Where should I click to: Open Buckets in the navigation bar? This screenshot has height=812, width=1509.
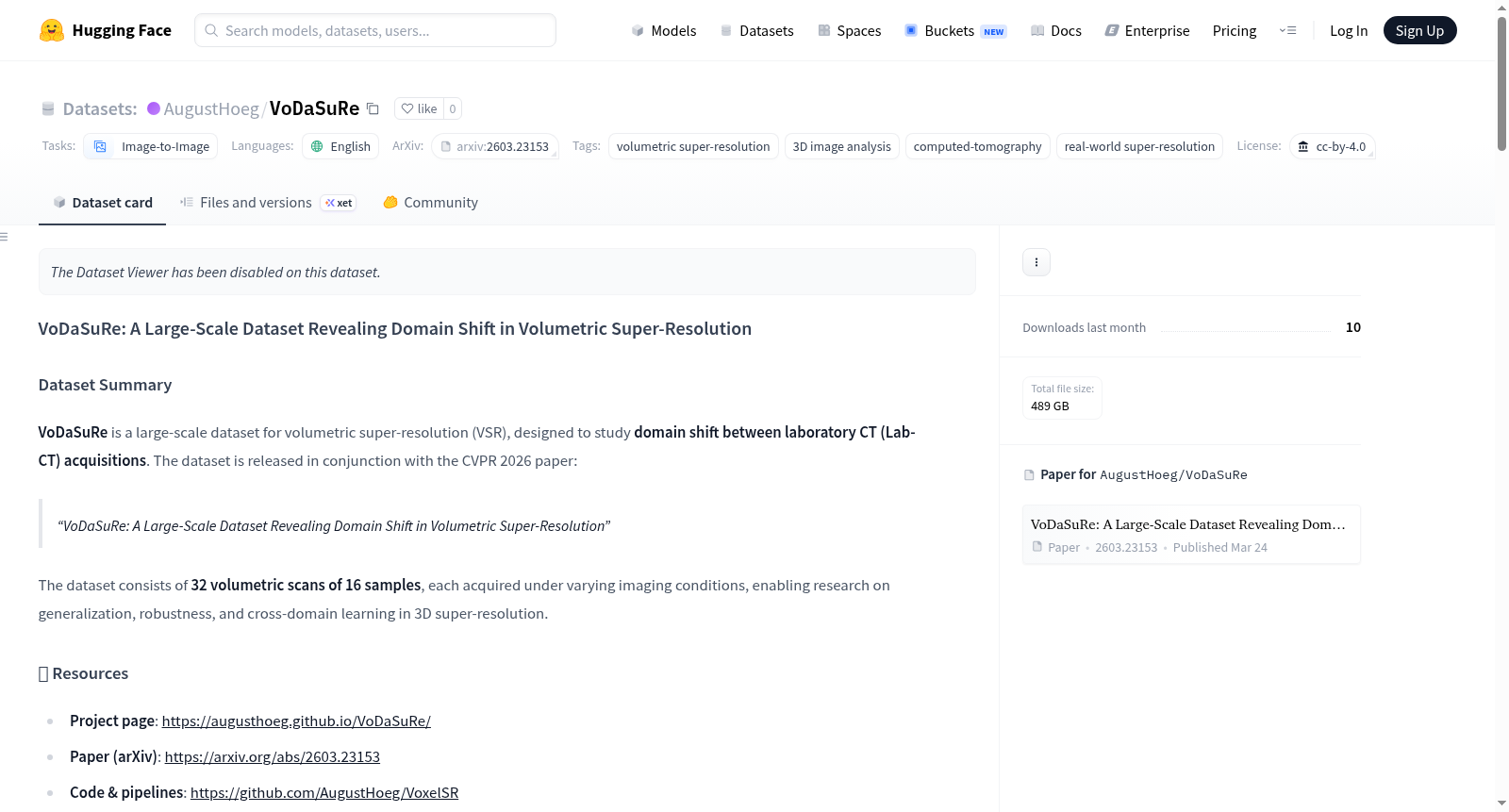tap(955, 30)
